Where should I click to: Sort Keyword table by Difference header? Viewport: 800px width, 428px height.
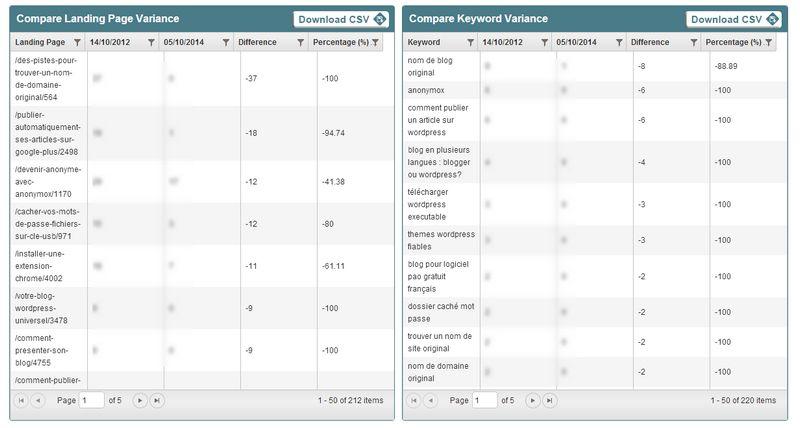pyautogui.click(x=650, y=42)
